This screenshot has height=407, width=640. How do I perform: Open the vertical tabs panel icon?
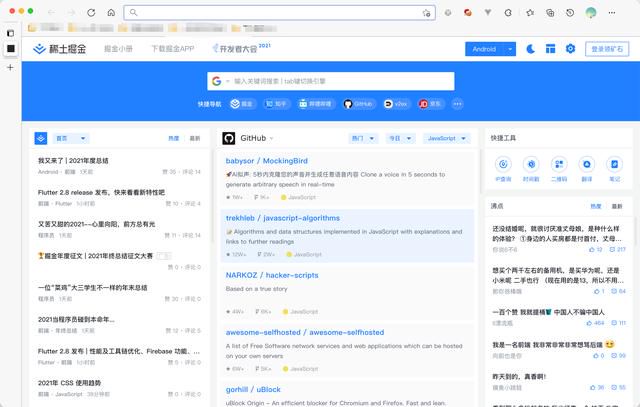point(11,33)
